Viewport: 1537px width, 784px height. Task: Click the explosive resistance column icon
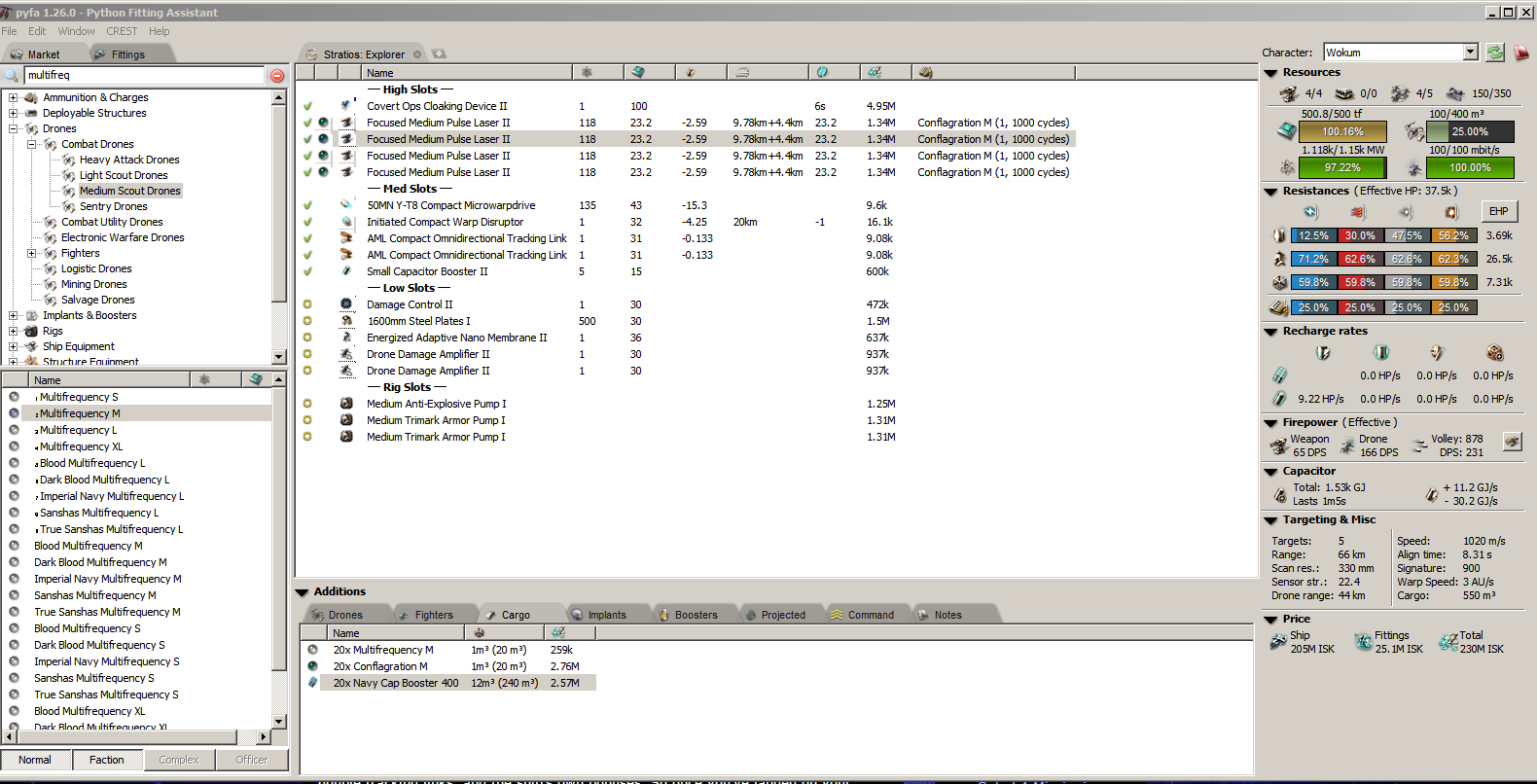click(x=1451, y=211)
